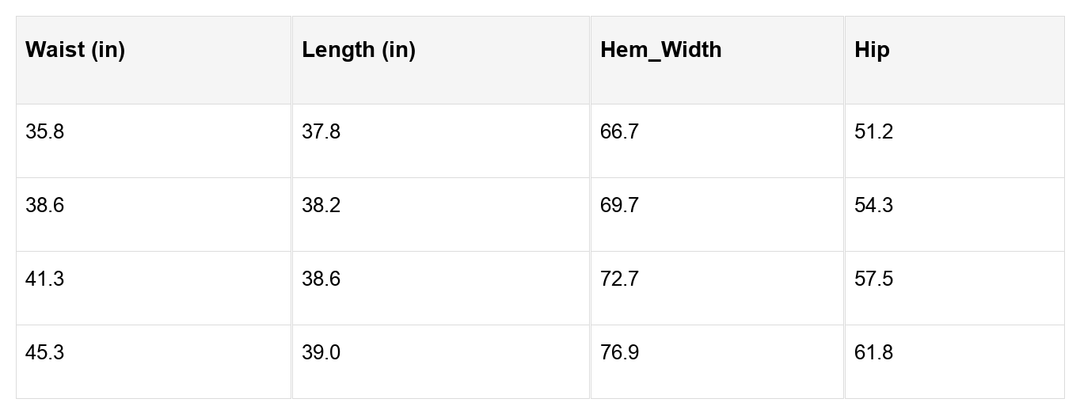The image size is (1080, 414).
Task: Click the hip cell 57.5
Action: click(874, 279)
